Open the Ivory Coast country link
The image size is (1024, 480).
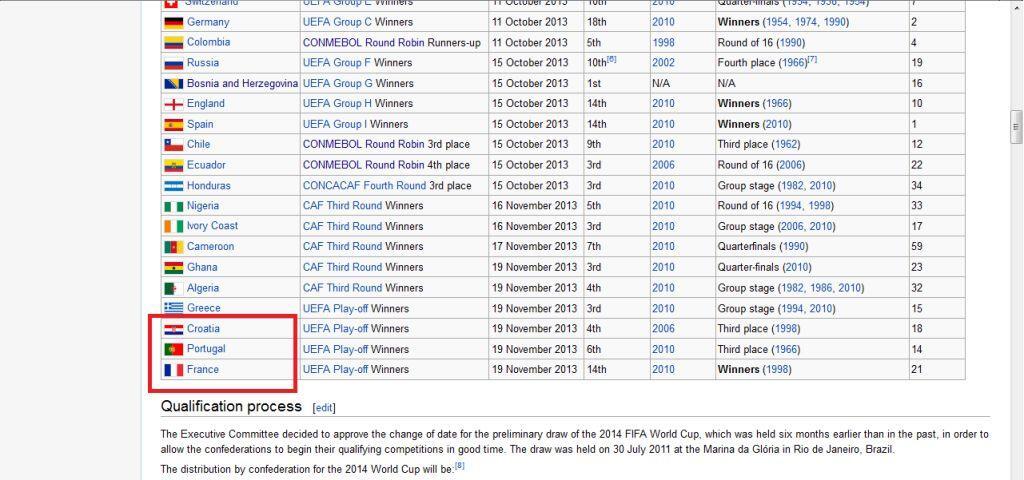point(212,226)
